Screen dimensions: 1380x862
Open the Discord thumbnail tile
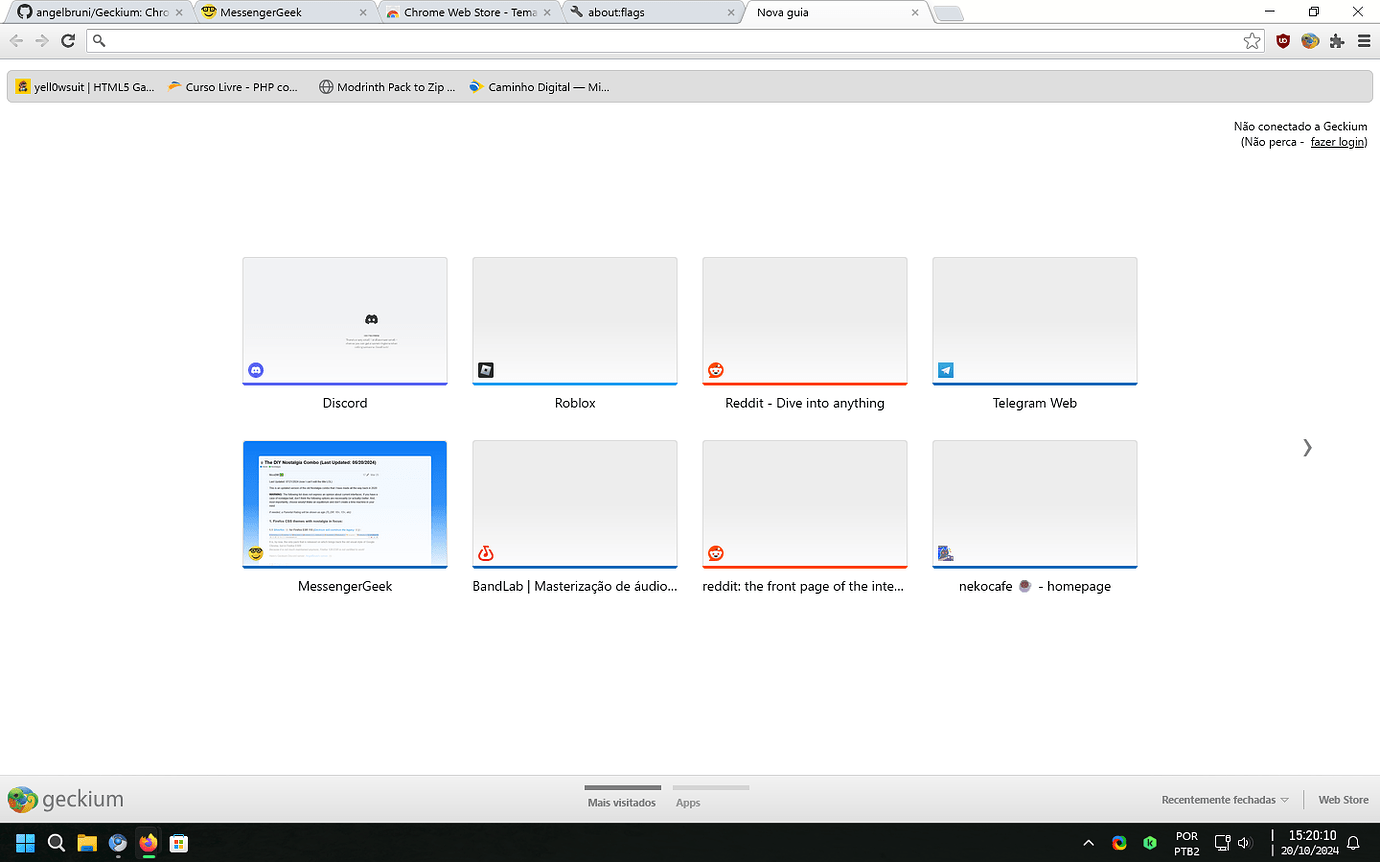tap(344, 320)
